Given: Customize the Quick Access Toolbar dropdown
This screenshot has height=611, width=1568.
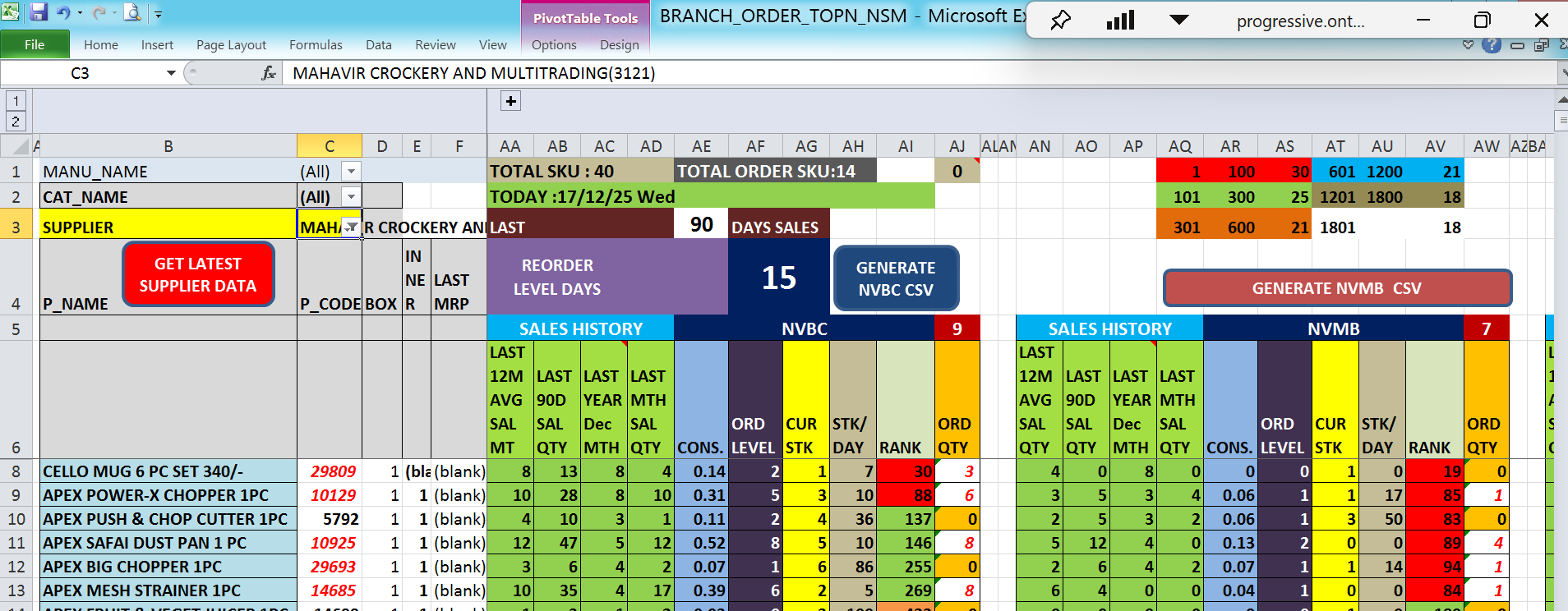Looking at the screenshot, I should tap(158, 14).
